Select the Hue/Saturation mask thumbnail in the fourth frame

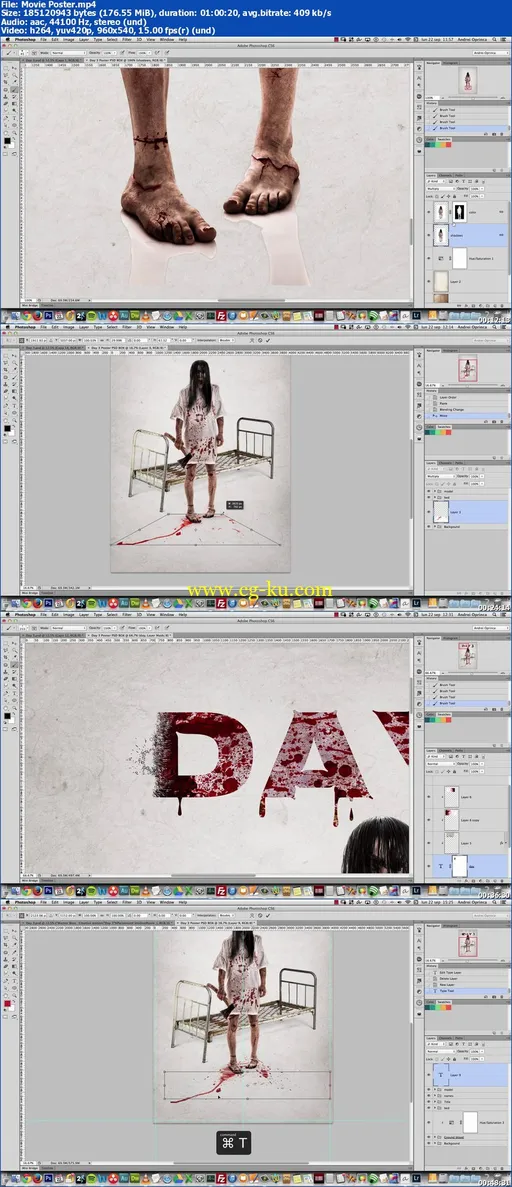pyautogui.click(x=470, y=1123)
